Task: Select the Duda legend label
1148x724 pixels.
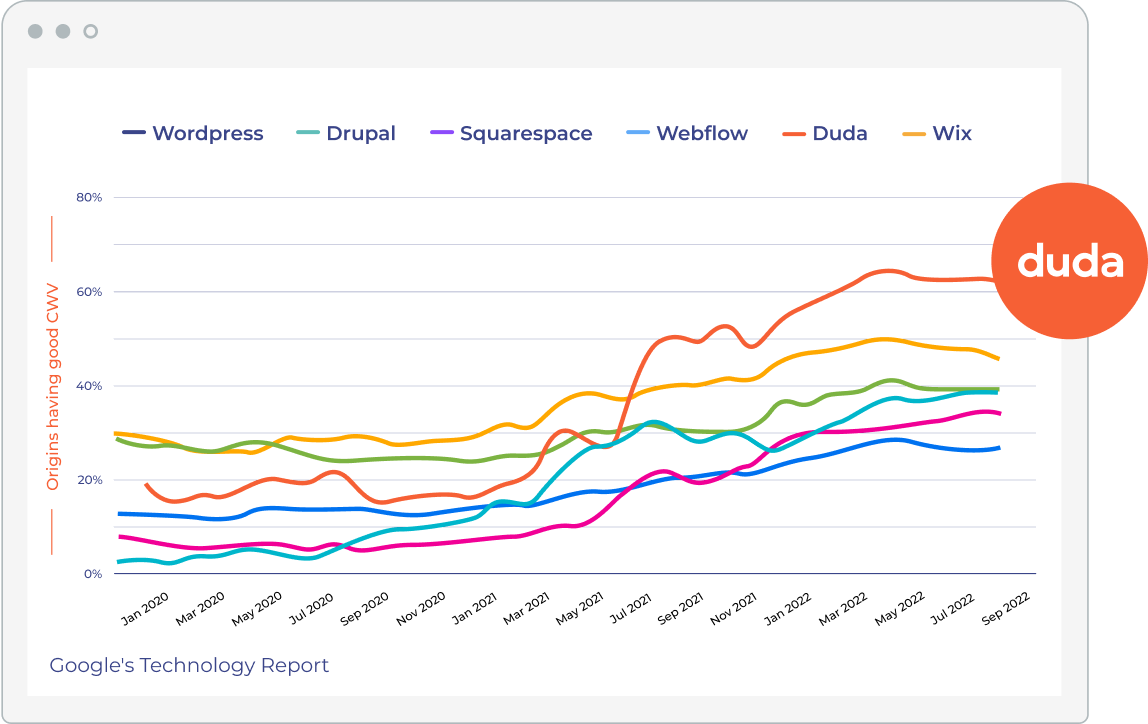Action: click(840, 133)
